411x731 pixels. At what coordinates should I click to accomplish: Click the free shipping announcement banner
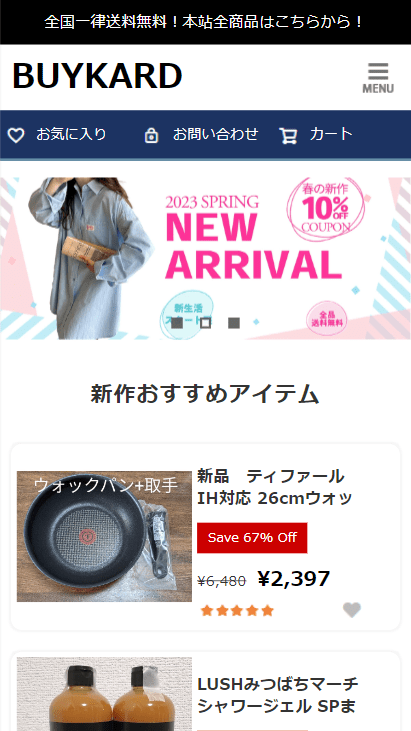tap(206, 22)
